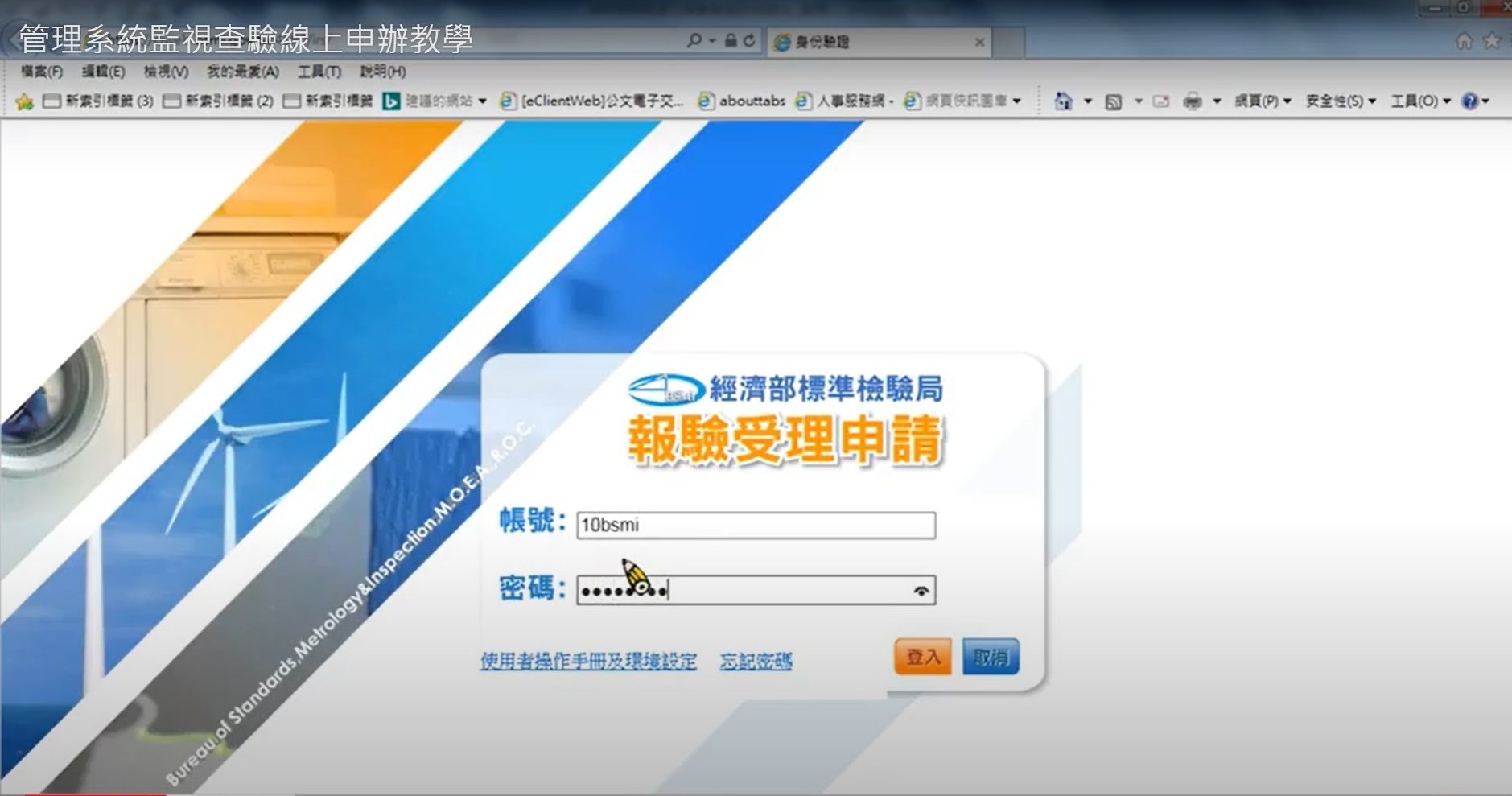Viewport: 1512px width, 796px height.
Task: Open the abouttabs favorite
Action: (741, 101)
